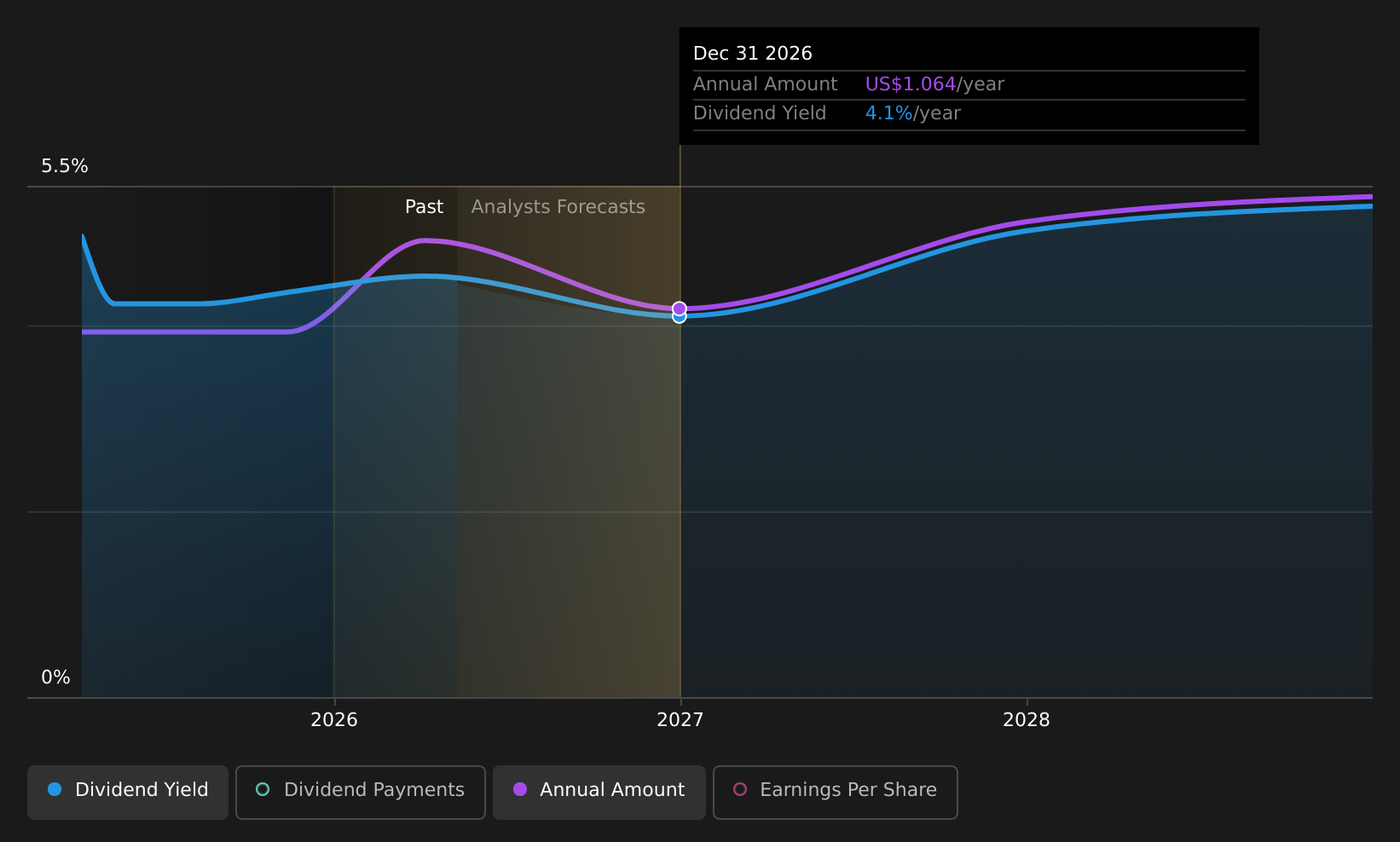1400x842 pixels.
Task: Enable the Earnings Per Share series
Action: pos(835,792)
